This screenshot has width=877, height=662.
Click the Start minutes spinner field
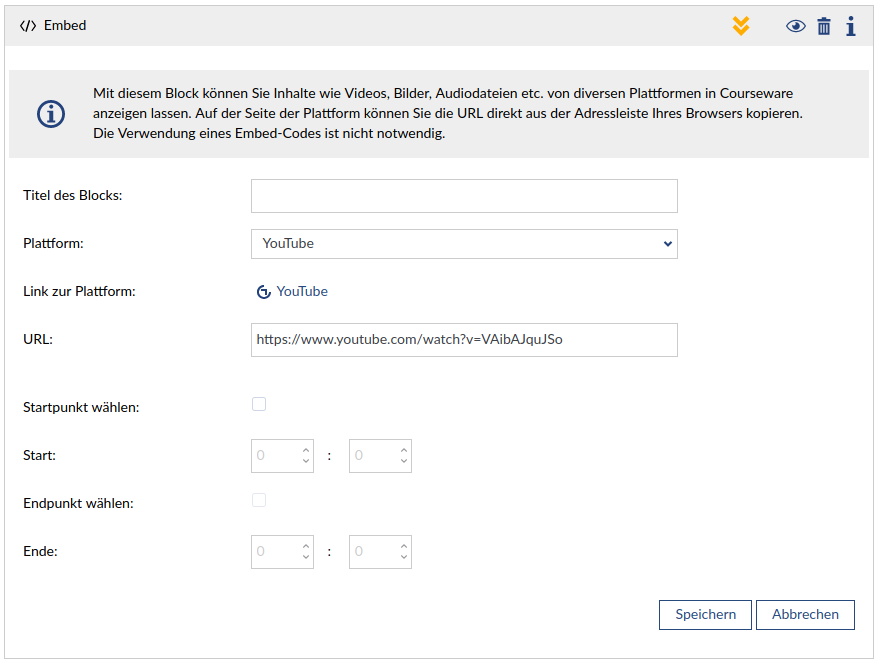point(275,456)
